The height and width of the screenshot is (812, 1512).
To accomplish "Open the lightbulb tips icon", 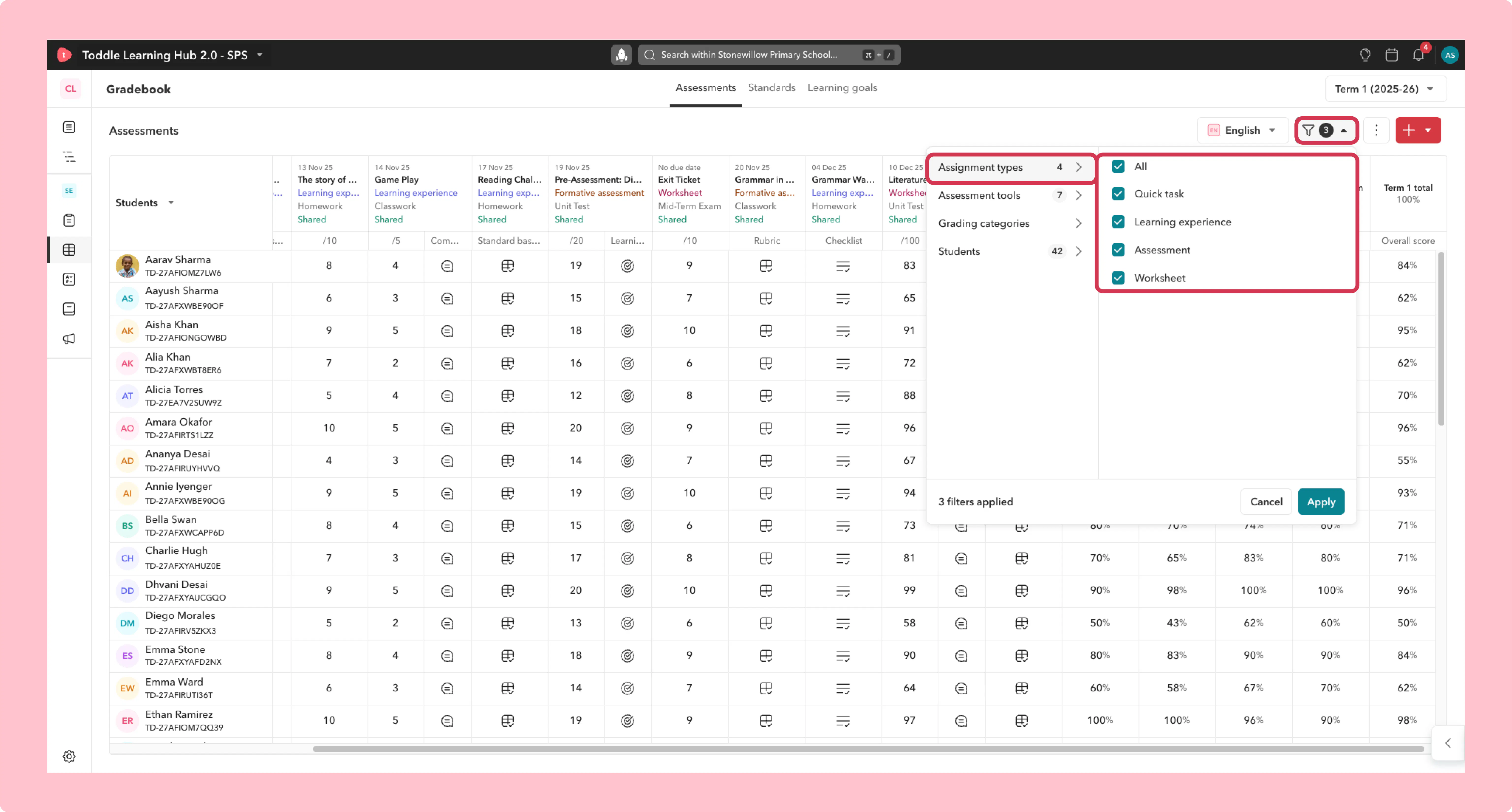I will click(1365, 55).
